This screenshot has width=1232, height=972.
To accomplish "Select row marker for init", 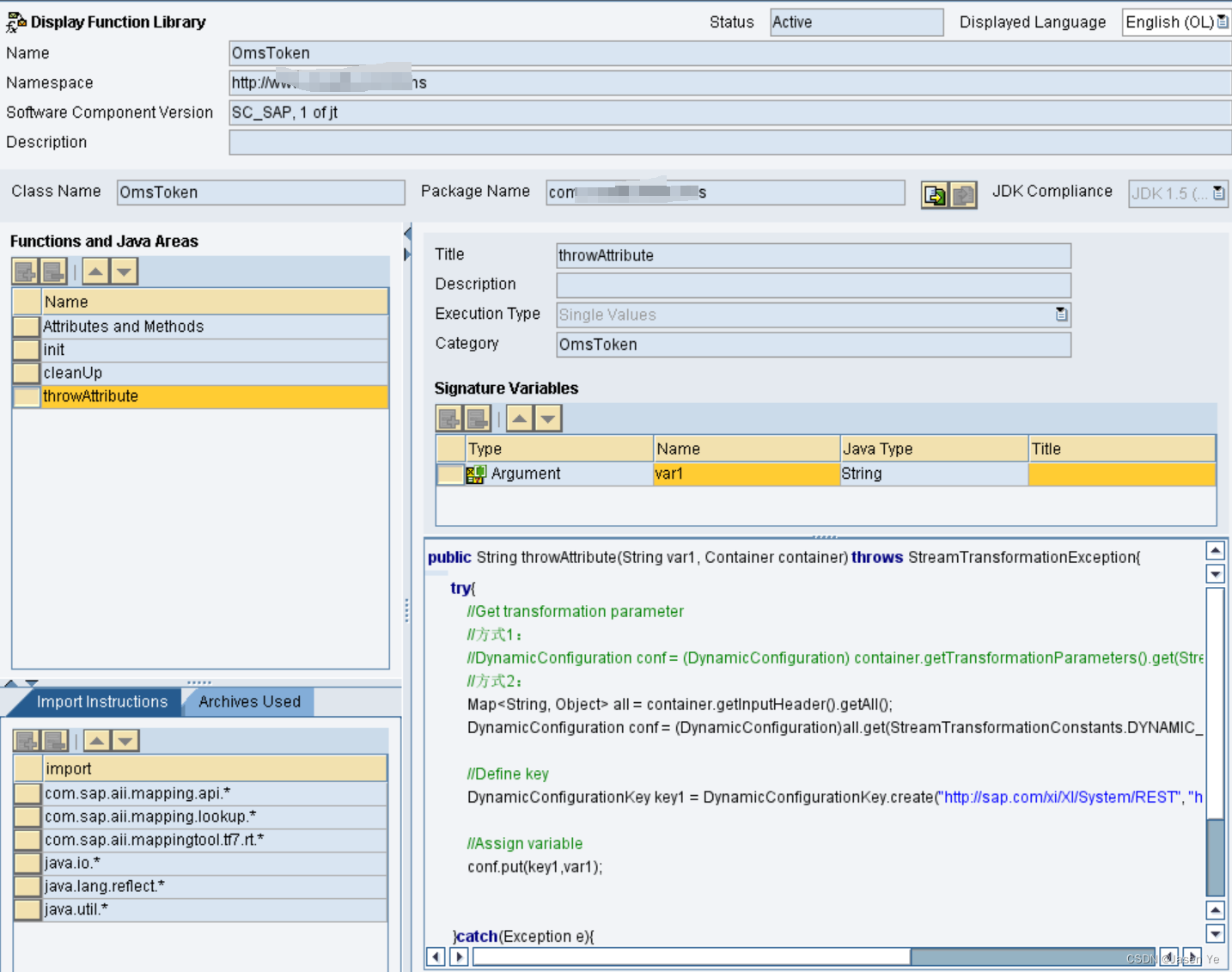I will 27,350.
